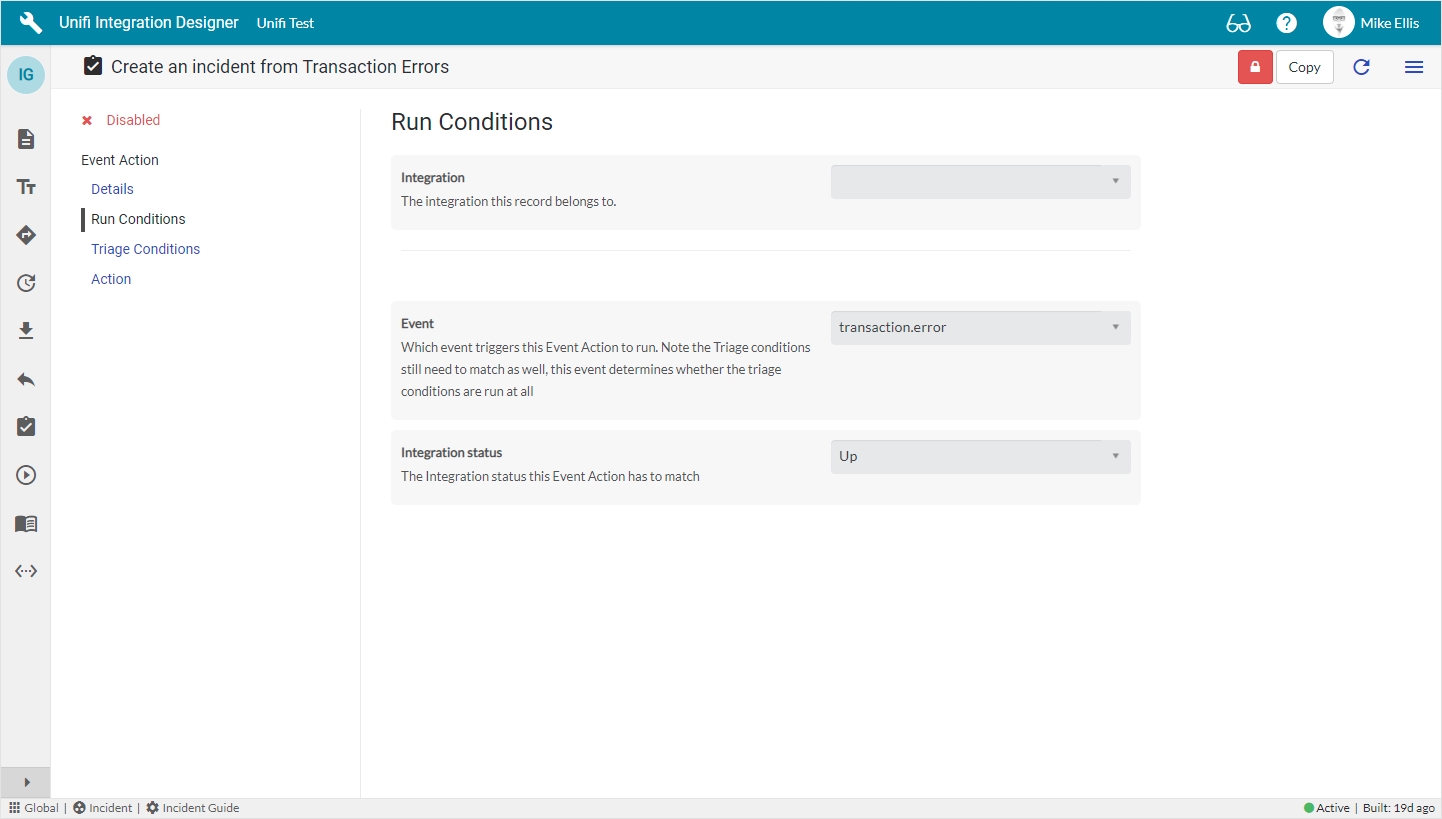Toggle the red lock button

pos(1255,67)
